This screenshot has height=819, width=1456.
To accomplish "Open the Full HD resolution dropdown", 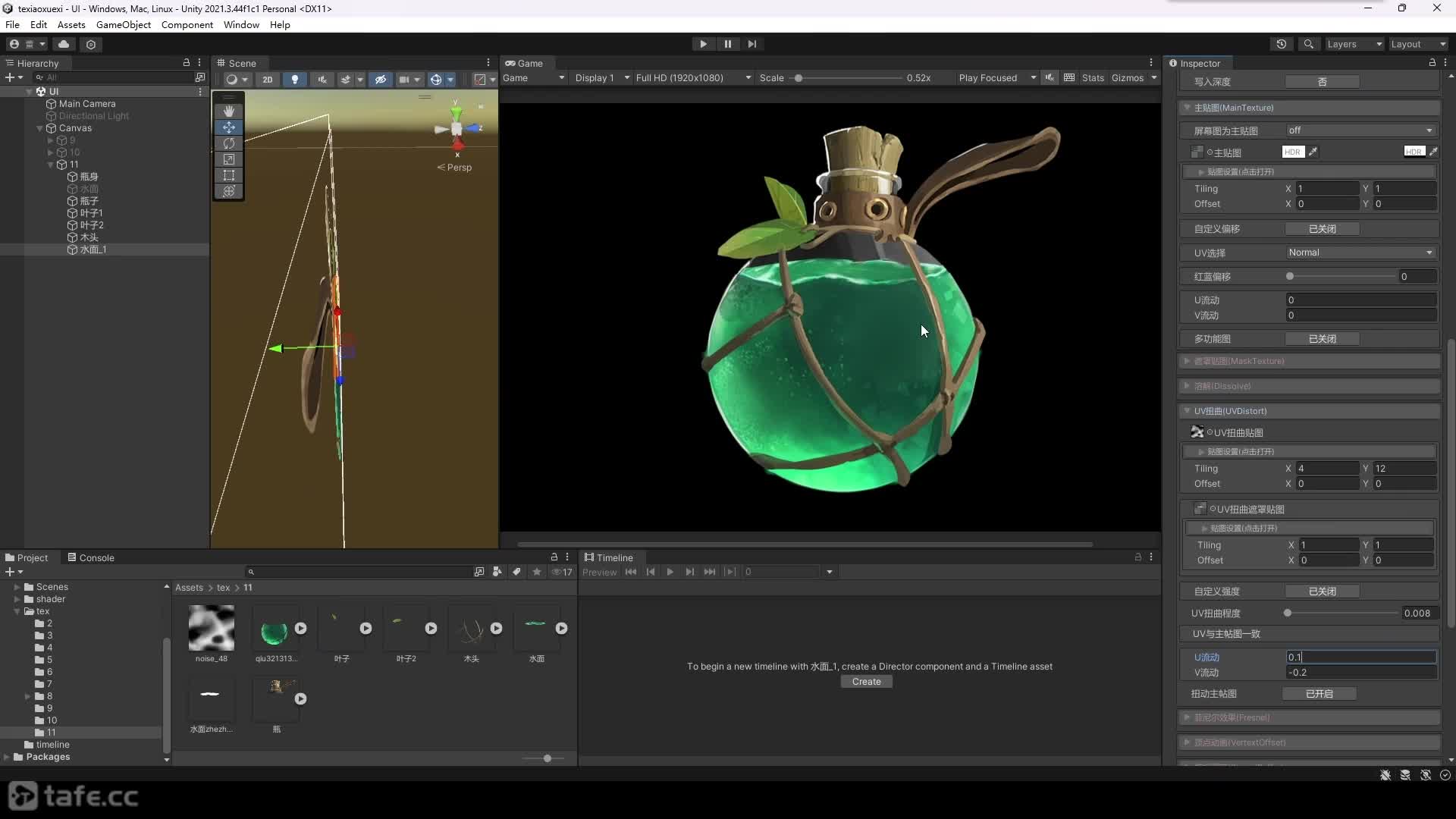I will pyautogui.click(x=693, y=78).
